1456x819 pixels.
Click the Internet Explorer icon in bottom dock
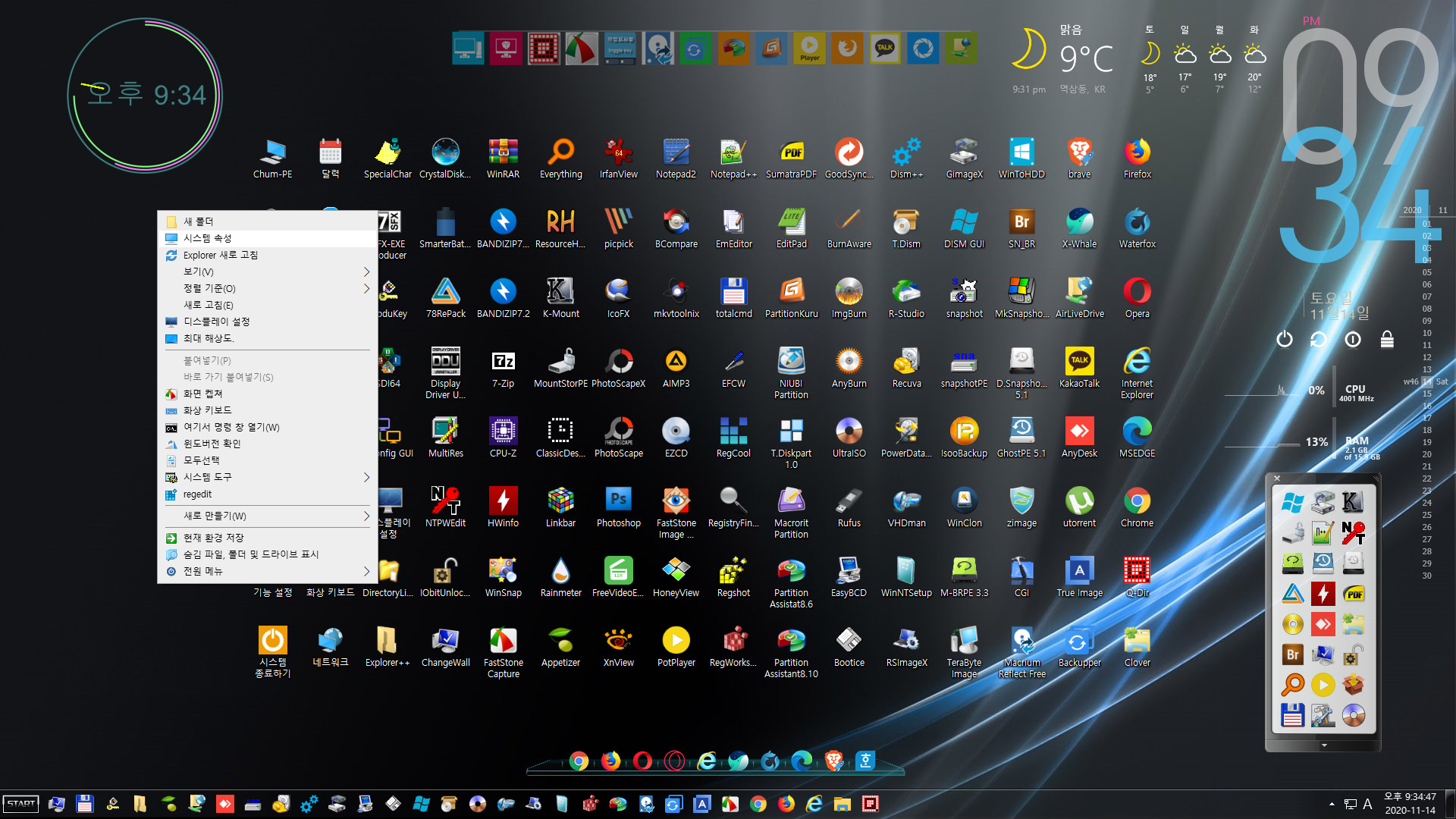tap(707, 761)
